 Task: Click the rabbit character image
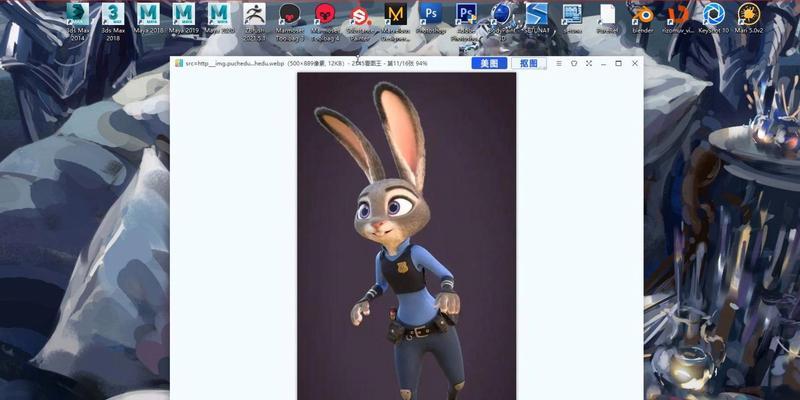[x=407, y=236]
